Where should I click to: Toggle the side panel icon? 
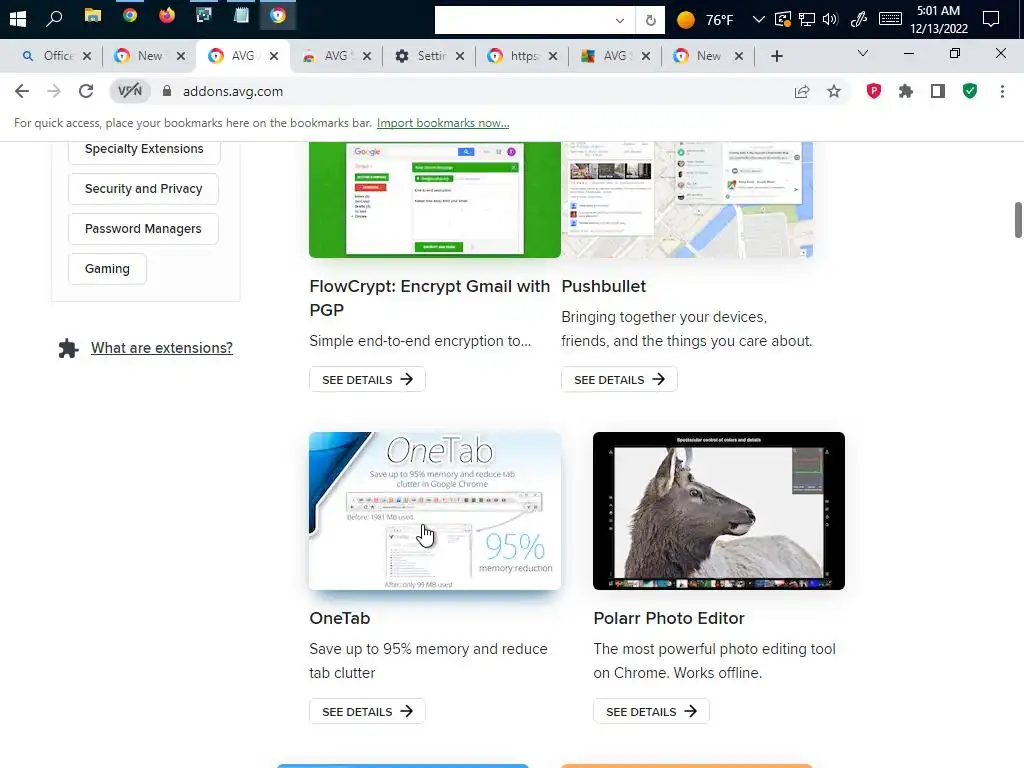click(x=938, y=91)
